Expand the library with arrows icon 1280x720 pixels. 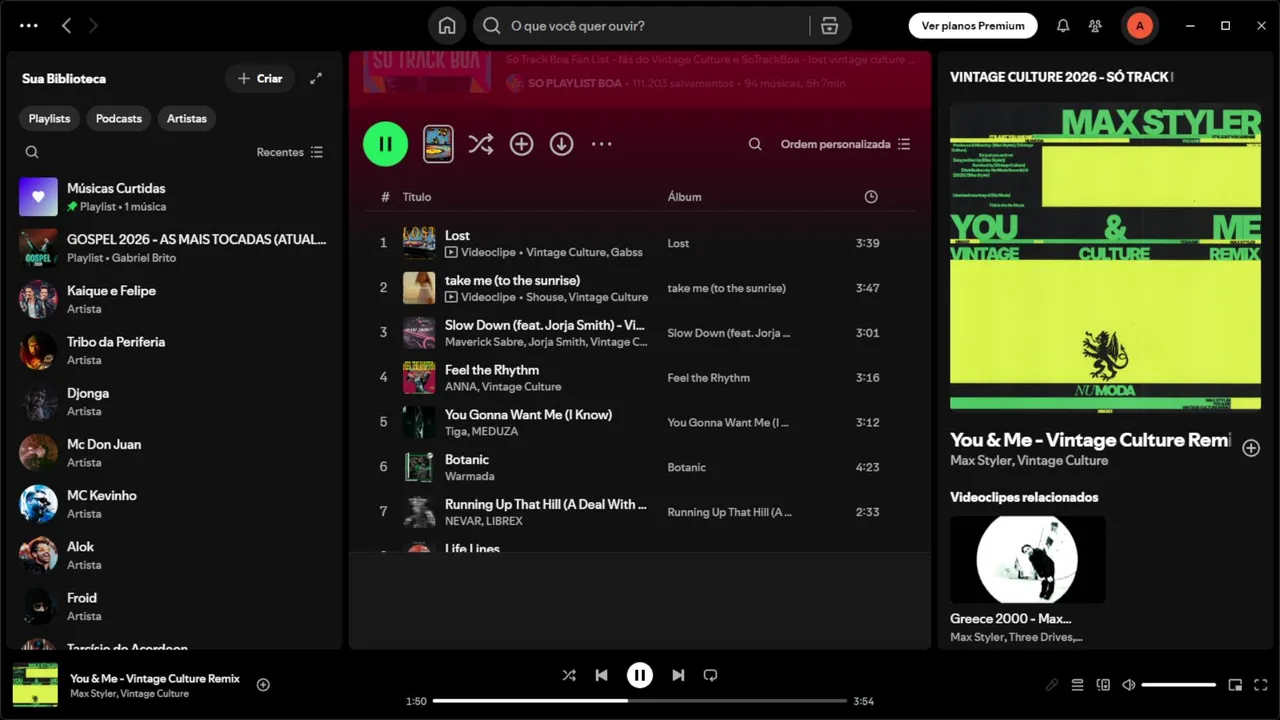[316, 78]
